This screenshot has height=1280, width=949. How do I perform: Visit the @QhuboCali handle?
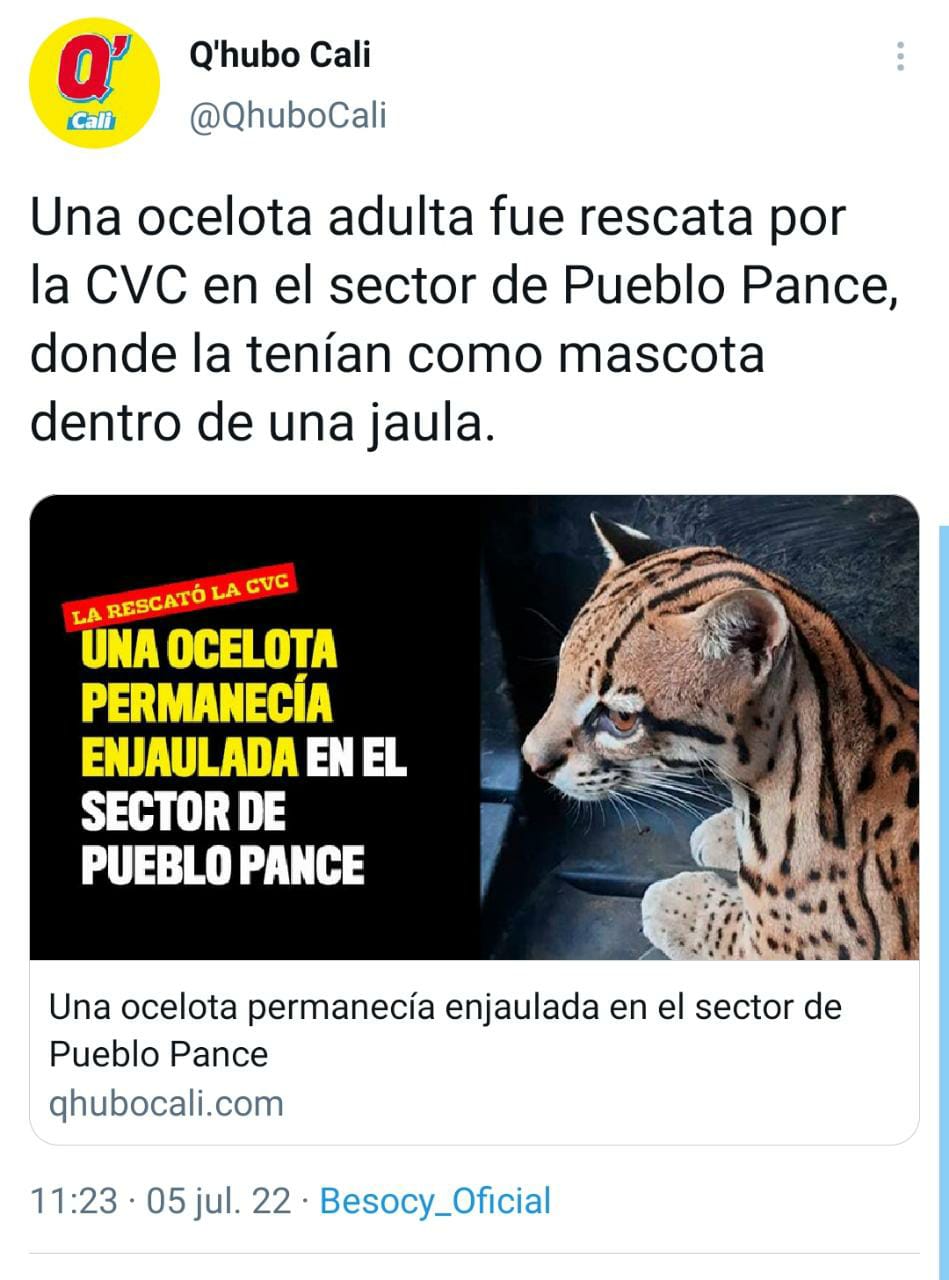(288, 116)
